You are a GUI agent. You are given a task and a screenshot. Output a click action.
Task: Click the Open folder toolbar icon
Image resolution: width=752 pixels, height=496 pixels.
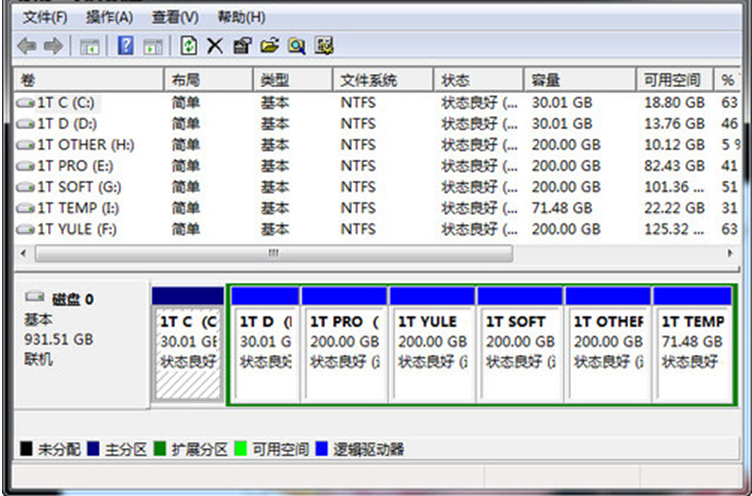click(268, 46)
